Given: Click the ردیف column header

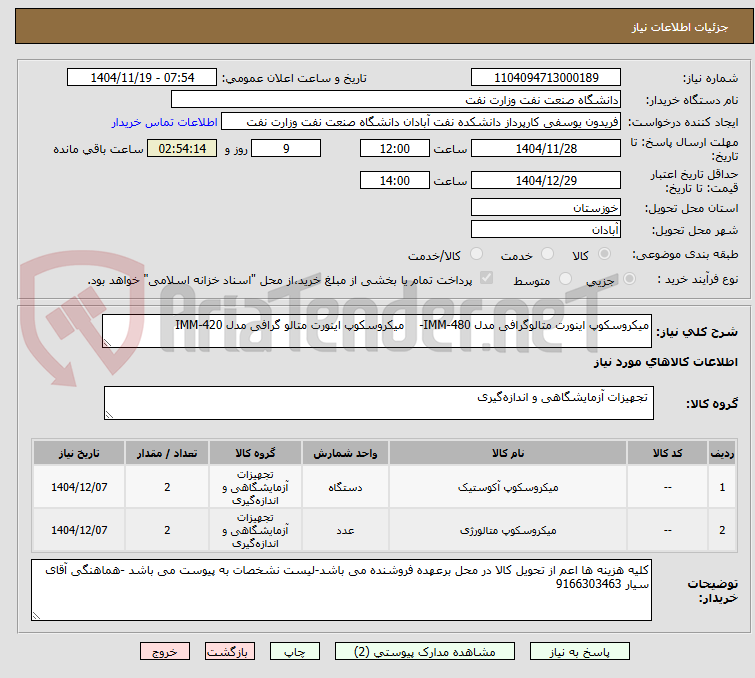Looking at the screenshot, I should (x=722, y=453).
